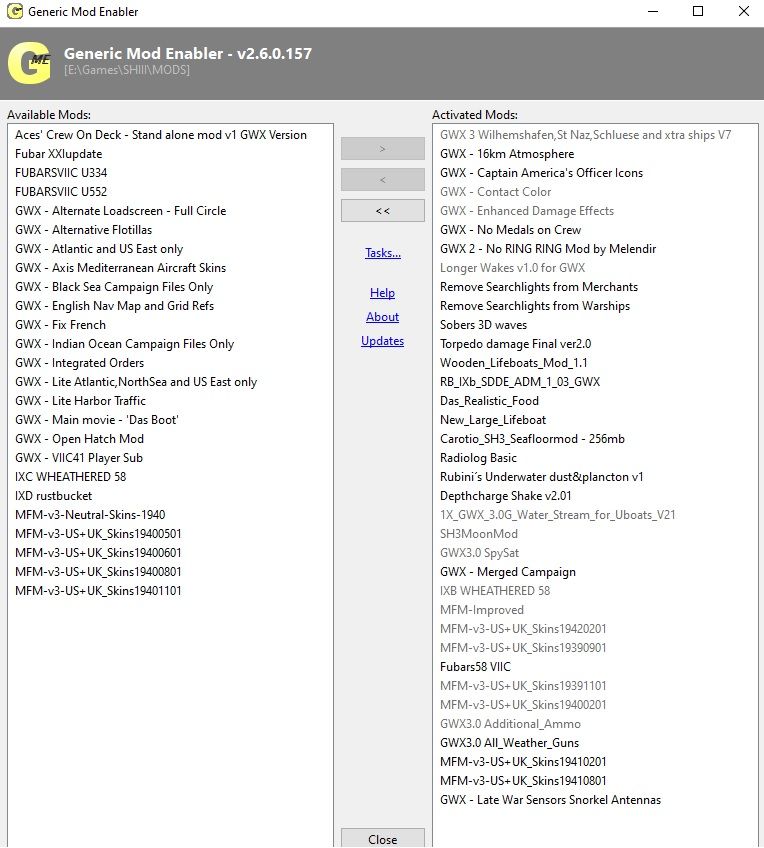Select Fubar XXIupdate in available mods
The height and width of the screenshot is (848, 764).
pos(58,154)
